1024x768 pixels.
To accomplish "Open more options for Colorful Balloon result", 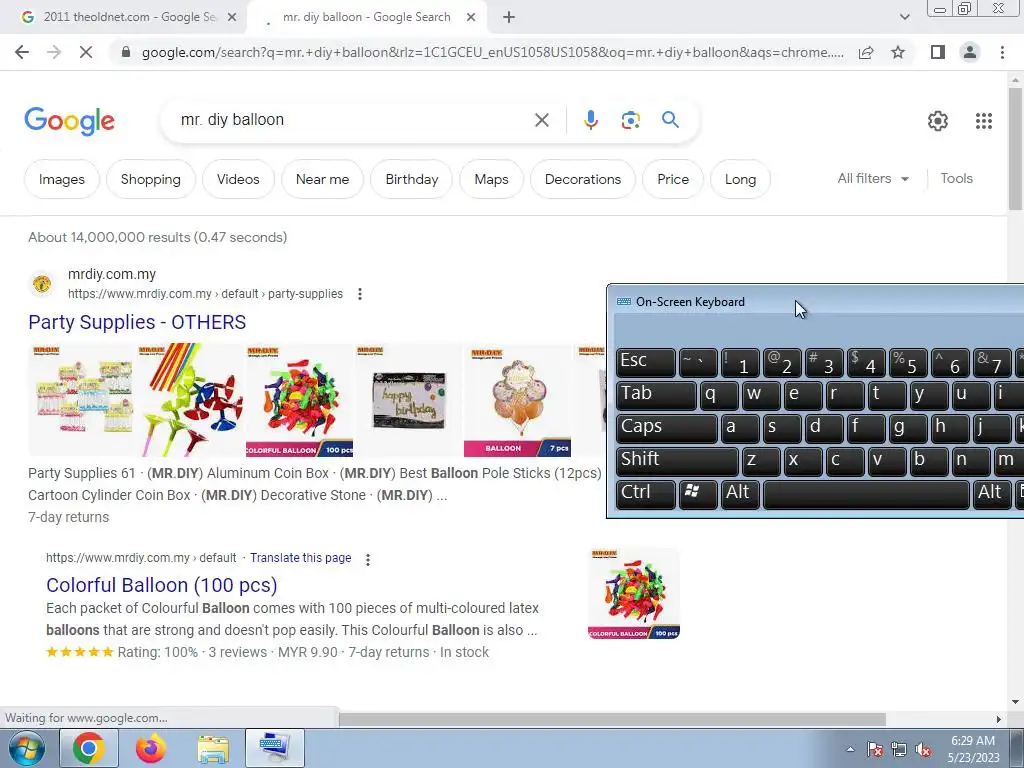I will (368, 560).
